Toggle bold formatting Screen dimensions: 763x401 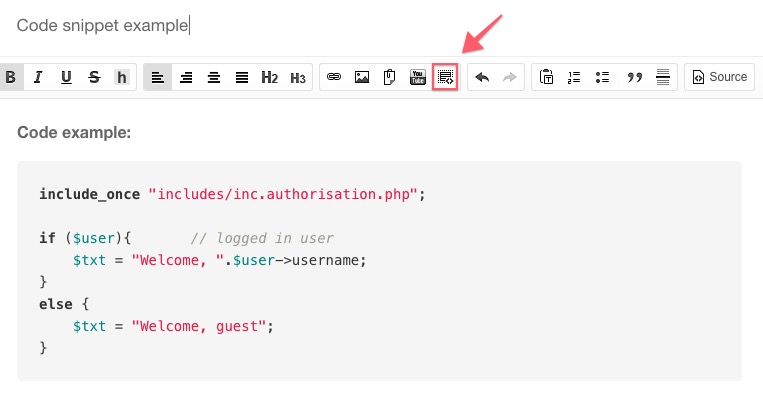coord(11,77)
